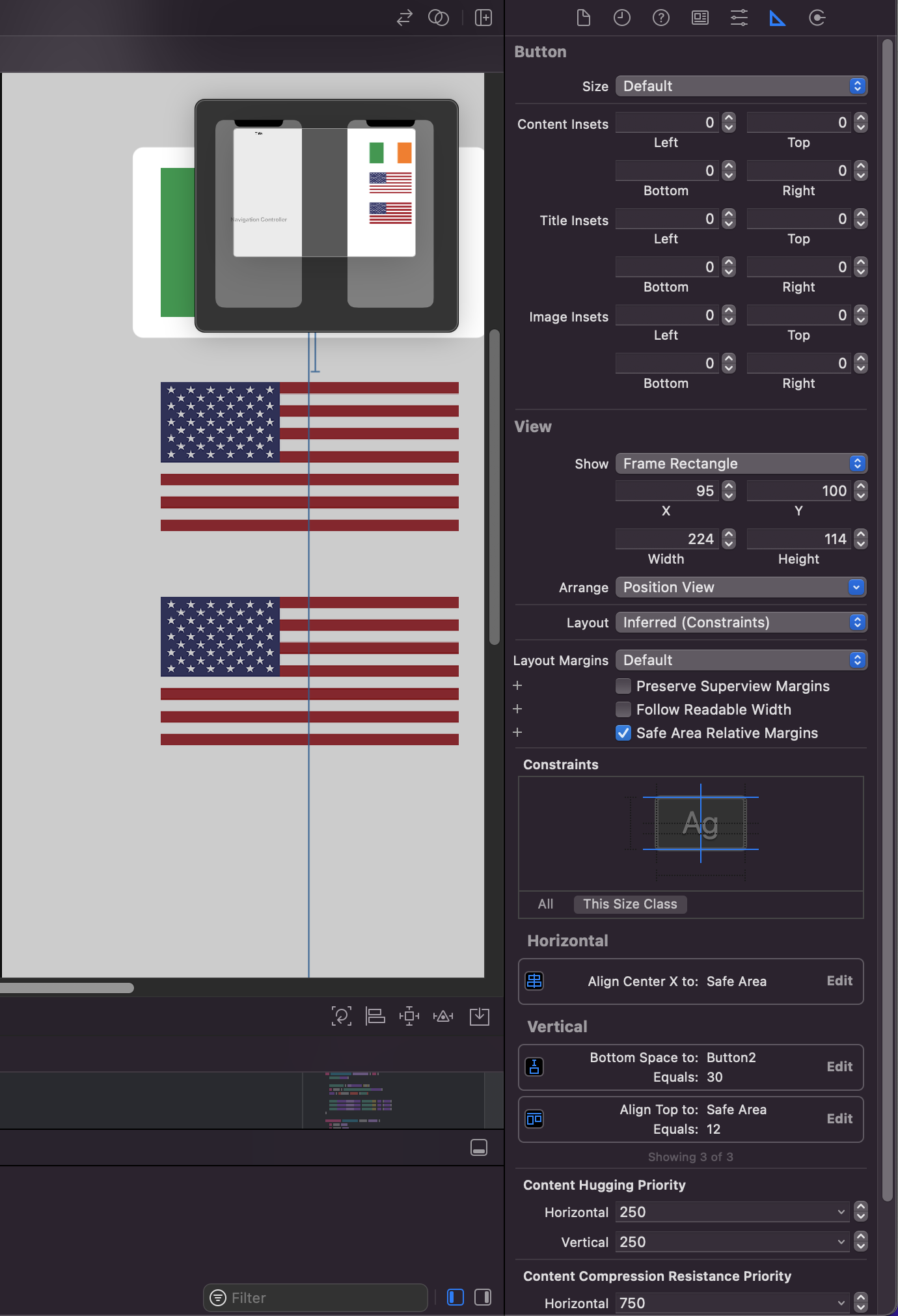Image resolution: width=898 pixels, height=1316 pixels.
Task: Edit the Align Center X constraint
Action: 839,981
